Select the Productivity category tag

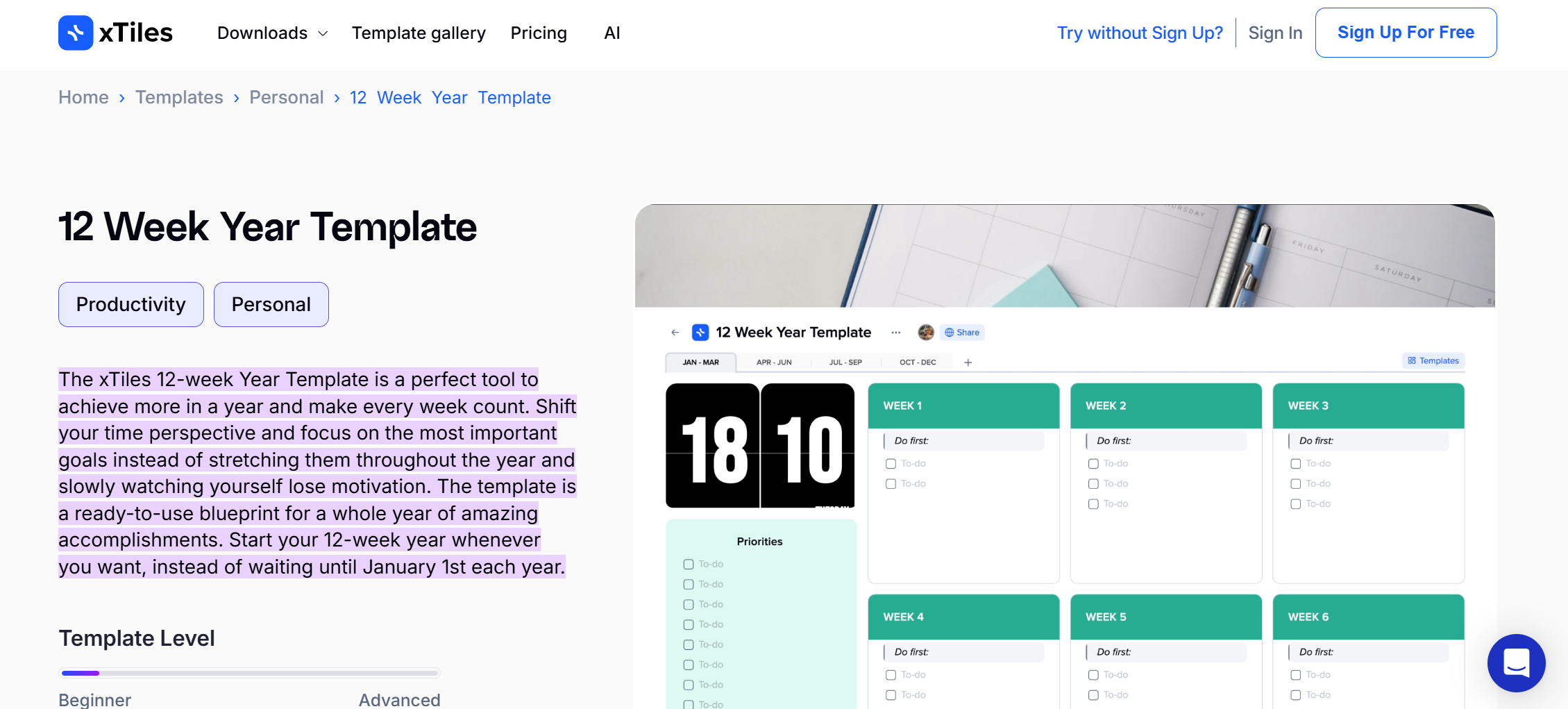coord(131,304)
